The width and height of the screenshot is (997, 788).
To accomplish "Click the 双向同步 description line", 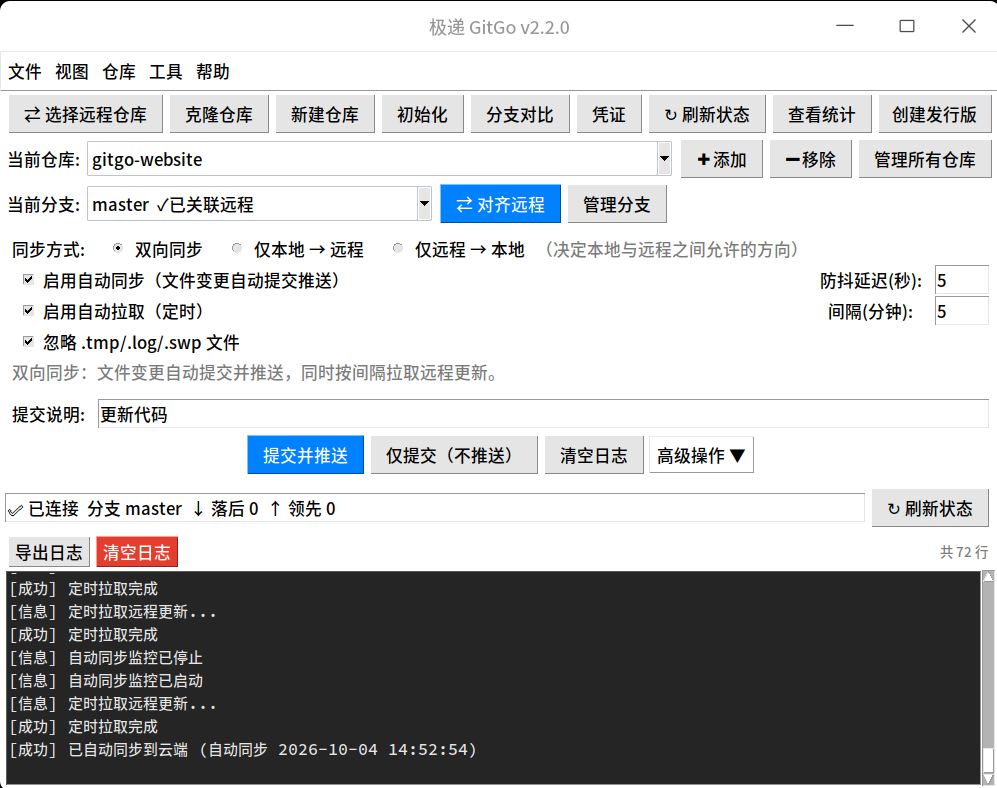I will click(x=256, y=373).
